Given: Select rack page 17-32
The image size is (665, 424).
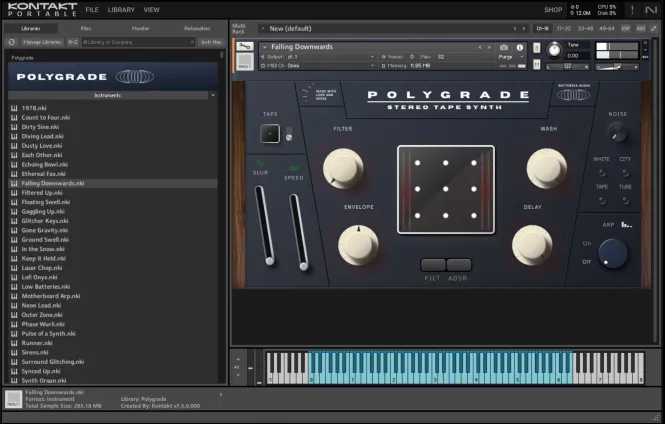Looking at the screenshot, I should click(x=564, y=28).
